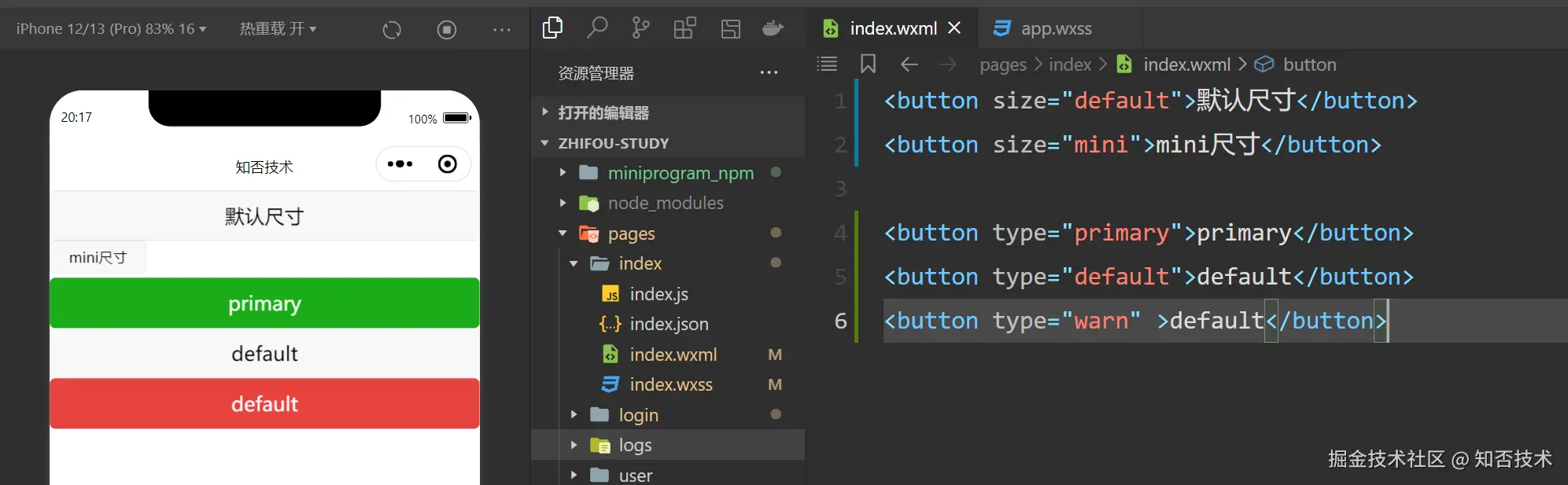Click line number 6 in the gutter
The height and width of the screenshot is (485, 1568).
[x=840, y=321]
